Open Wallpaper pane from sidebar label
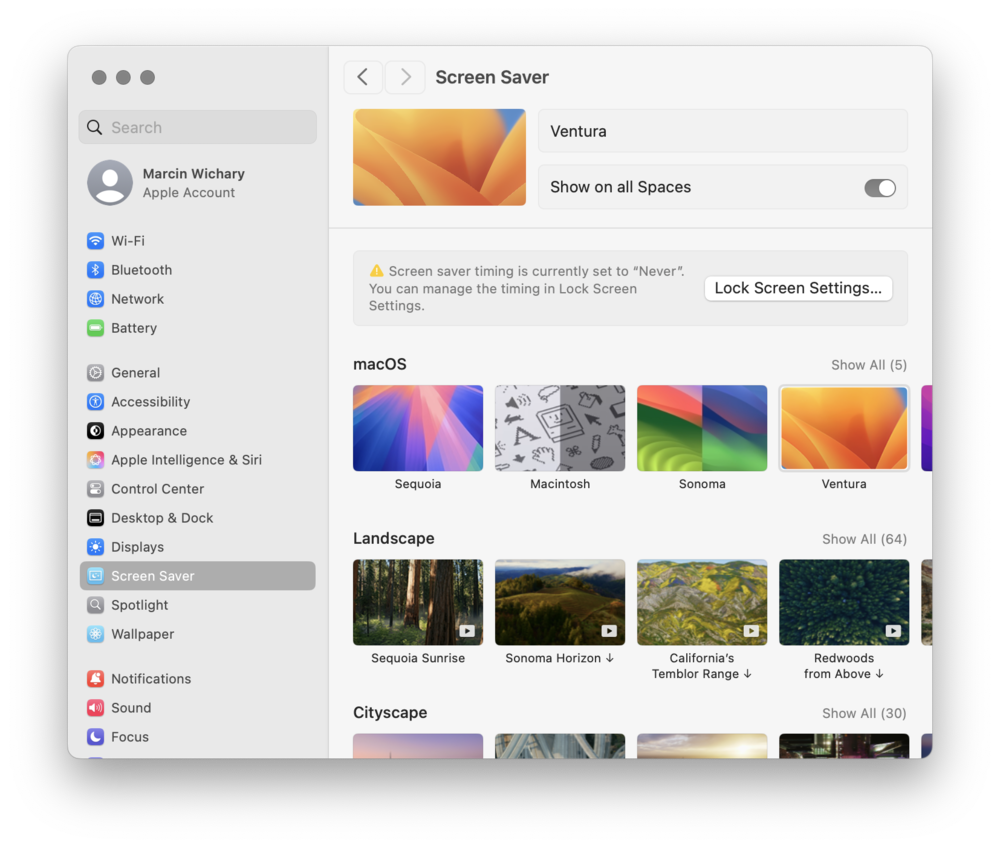Screen dimensions: 1000x848 click(x=143, y=634)
